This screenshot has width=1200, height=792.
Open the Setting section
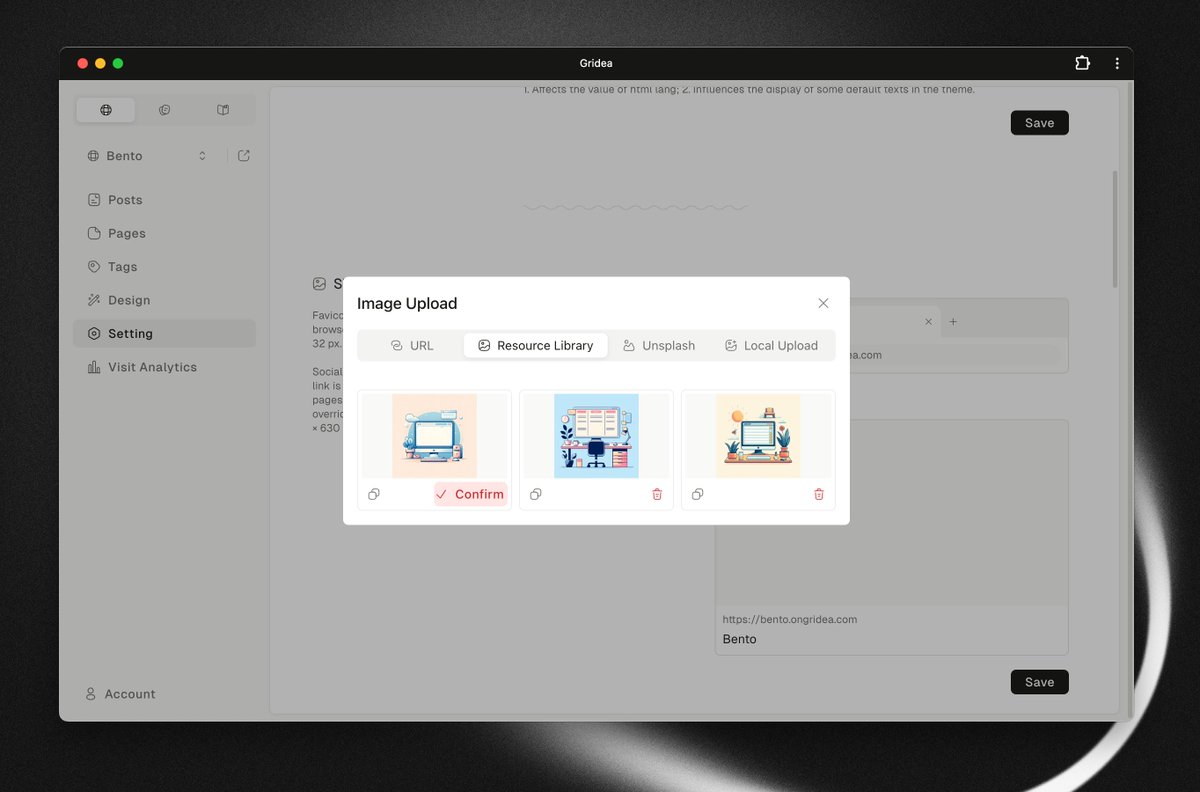pos(164,334)
